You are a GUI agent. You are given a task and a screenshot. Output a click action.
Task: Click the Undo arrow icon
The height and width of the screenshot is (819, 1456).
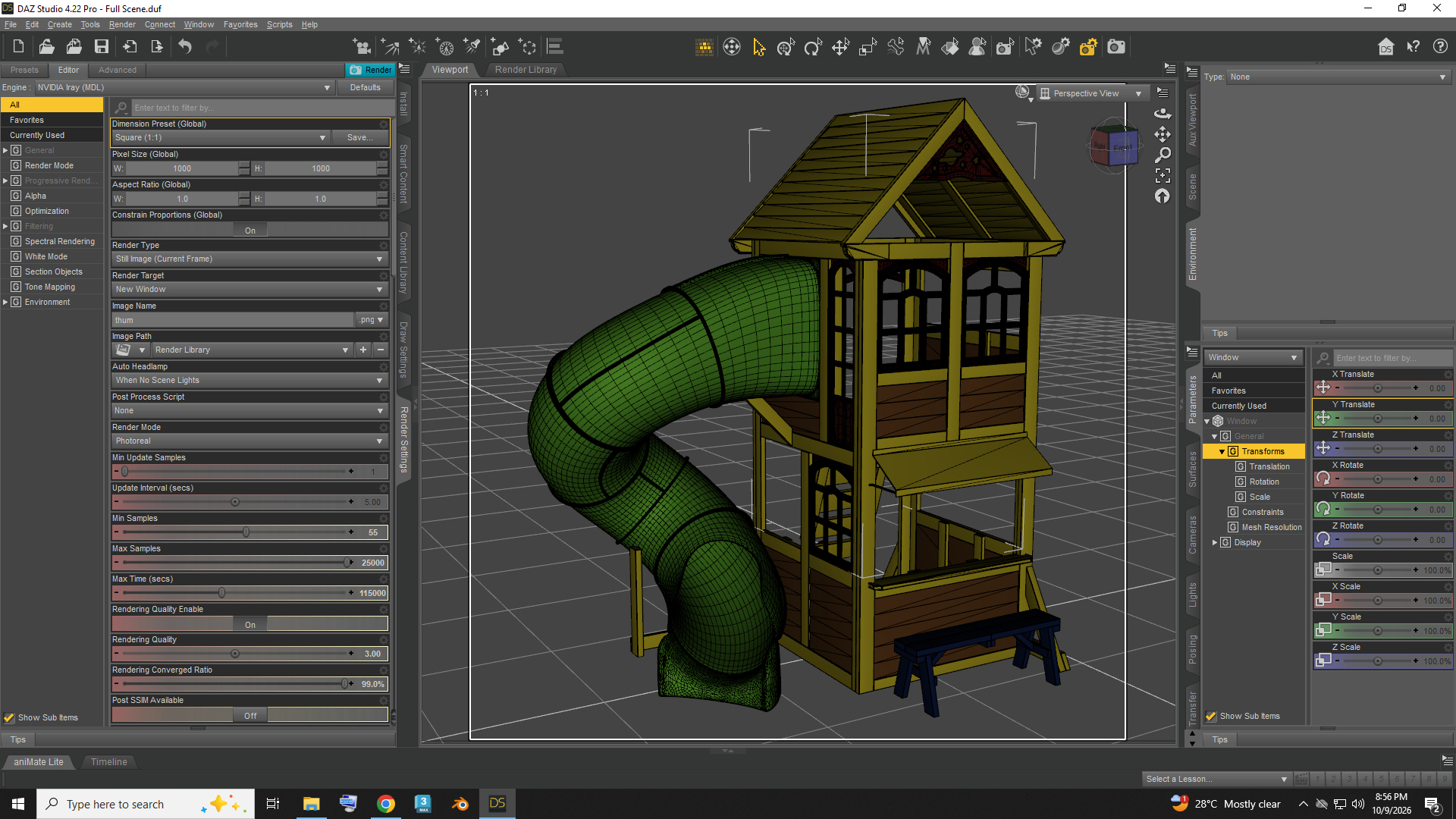click(x=185, y=47)
